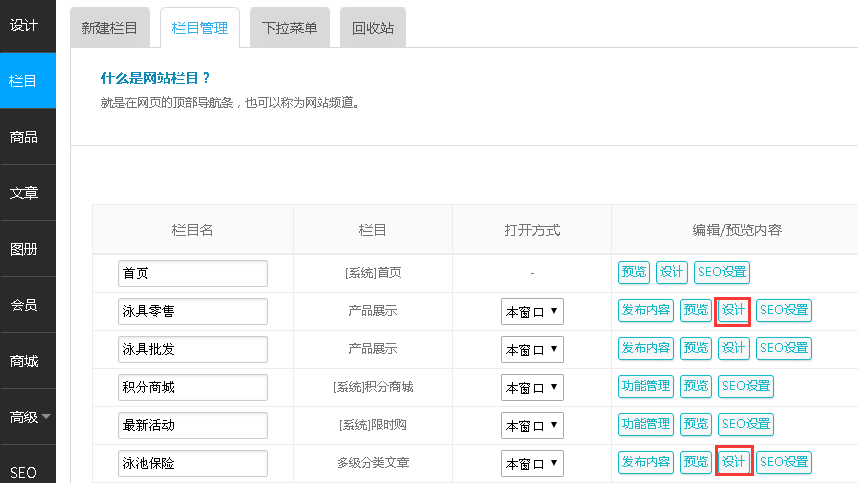
Task: Open 打开方式 dropdown for 泳池保险
Action: click(x=532, y=463)
